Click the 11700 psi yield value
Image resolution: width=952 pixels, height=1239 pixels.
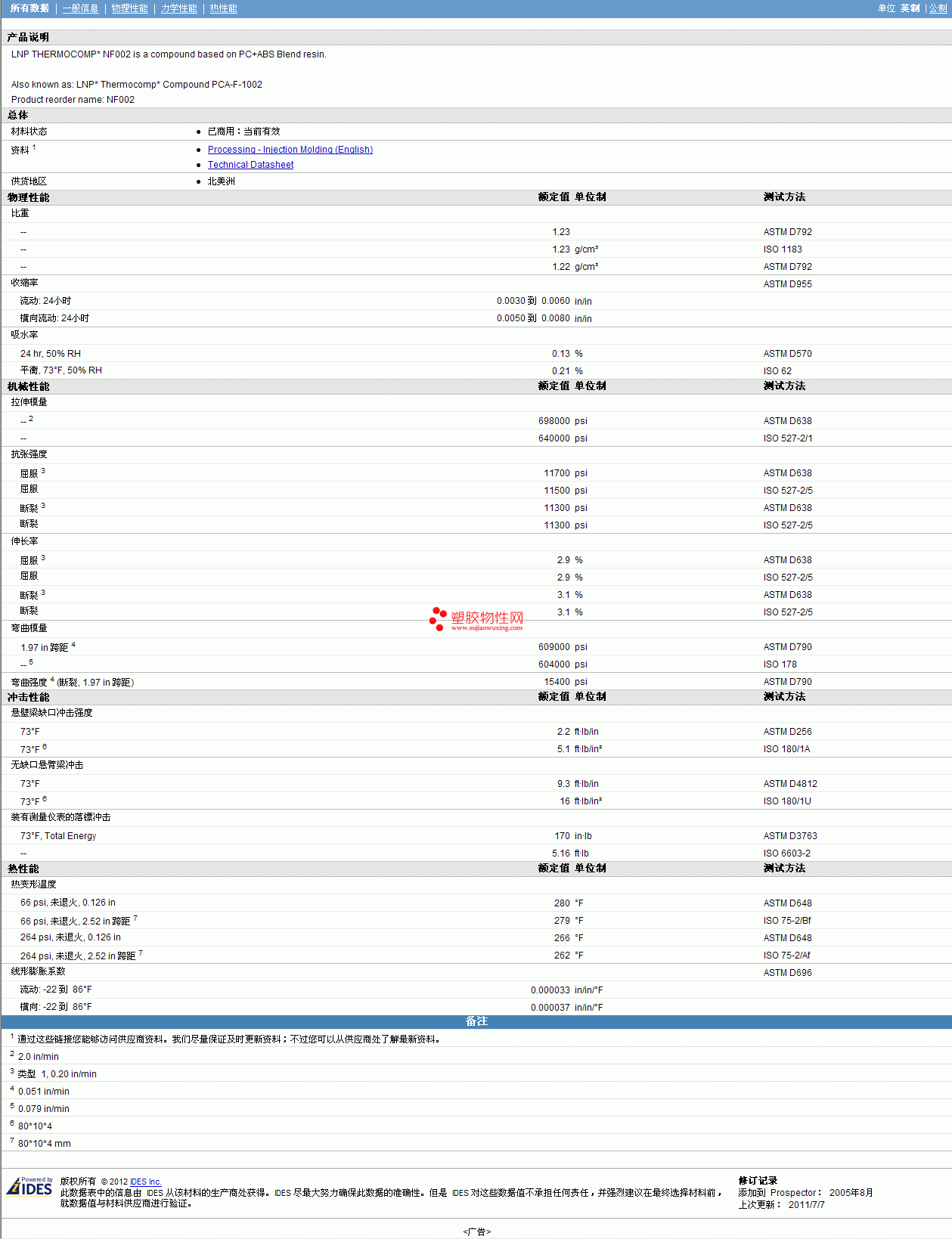click(566, 473)
